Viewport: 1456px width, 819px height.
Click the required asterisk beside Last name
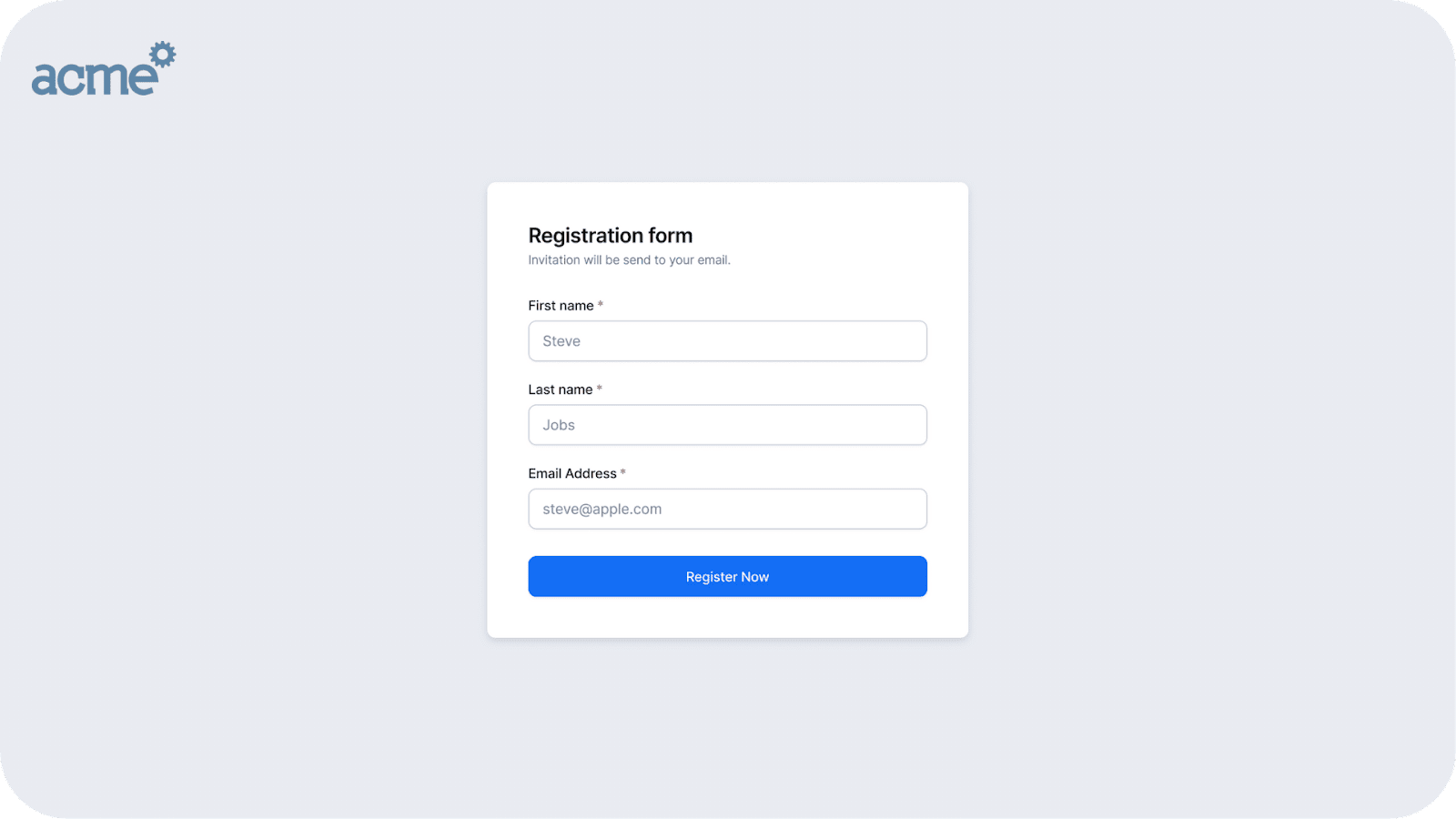pyautogui.click(x=600, y=389)
